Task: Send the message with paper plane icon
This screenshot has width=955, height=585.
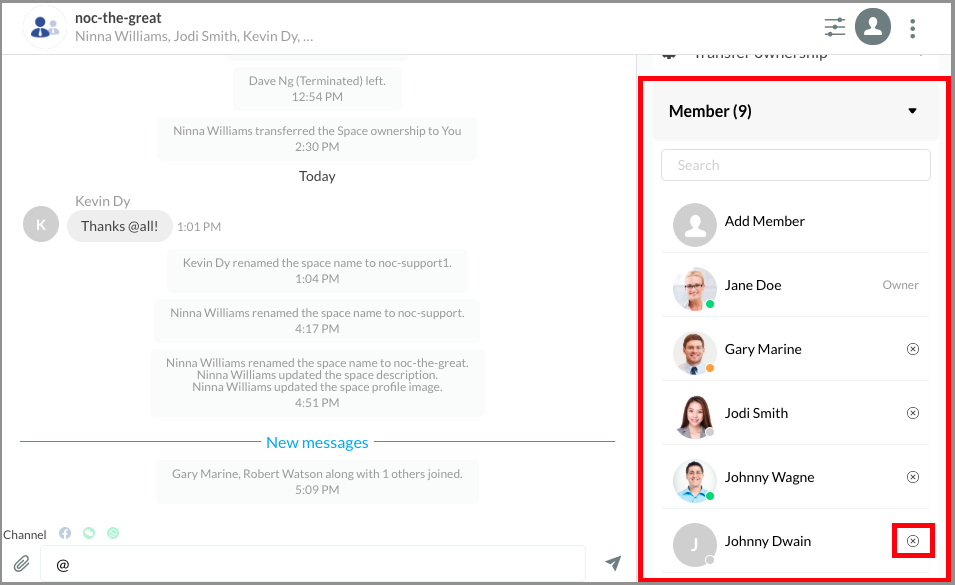Action: click(613, 562)
